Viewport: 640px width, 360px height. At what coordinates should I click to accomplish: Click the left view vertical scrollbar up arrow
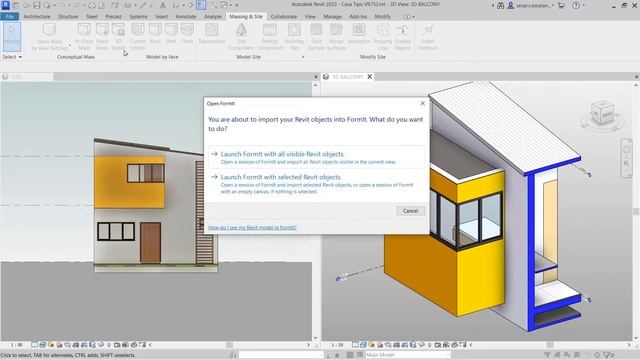click(x=315, y=85)
